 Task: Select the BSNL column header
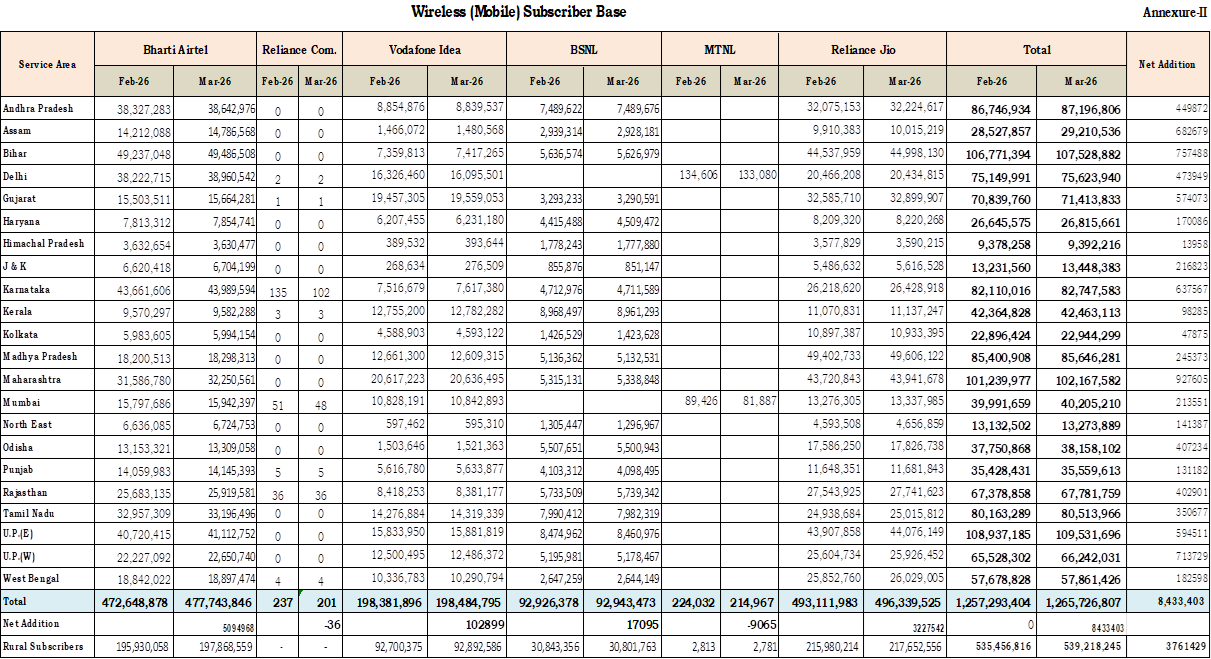coord(584,49)
